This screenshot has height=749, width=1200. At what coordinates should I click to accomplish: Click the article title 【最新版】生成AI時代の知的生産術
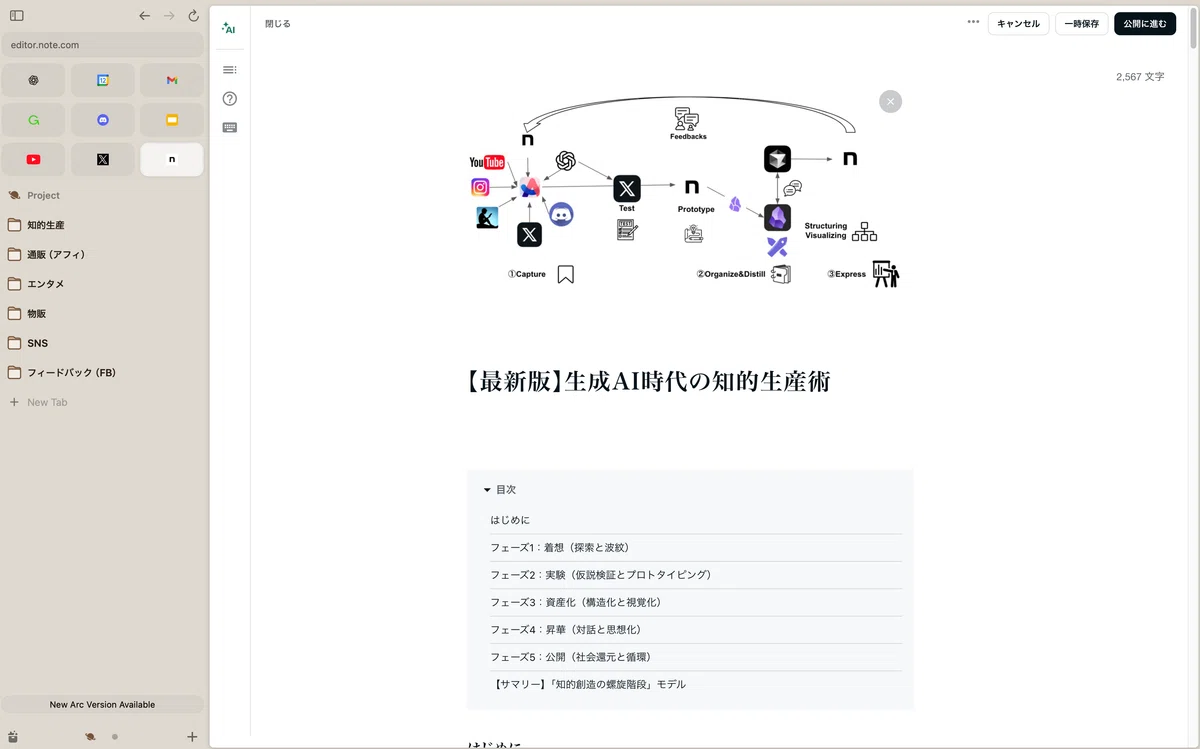(648, 381)
